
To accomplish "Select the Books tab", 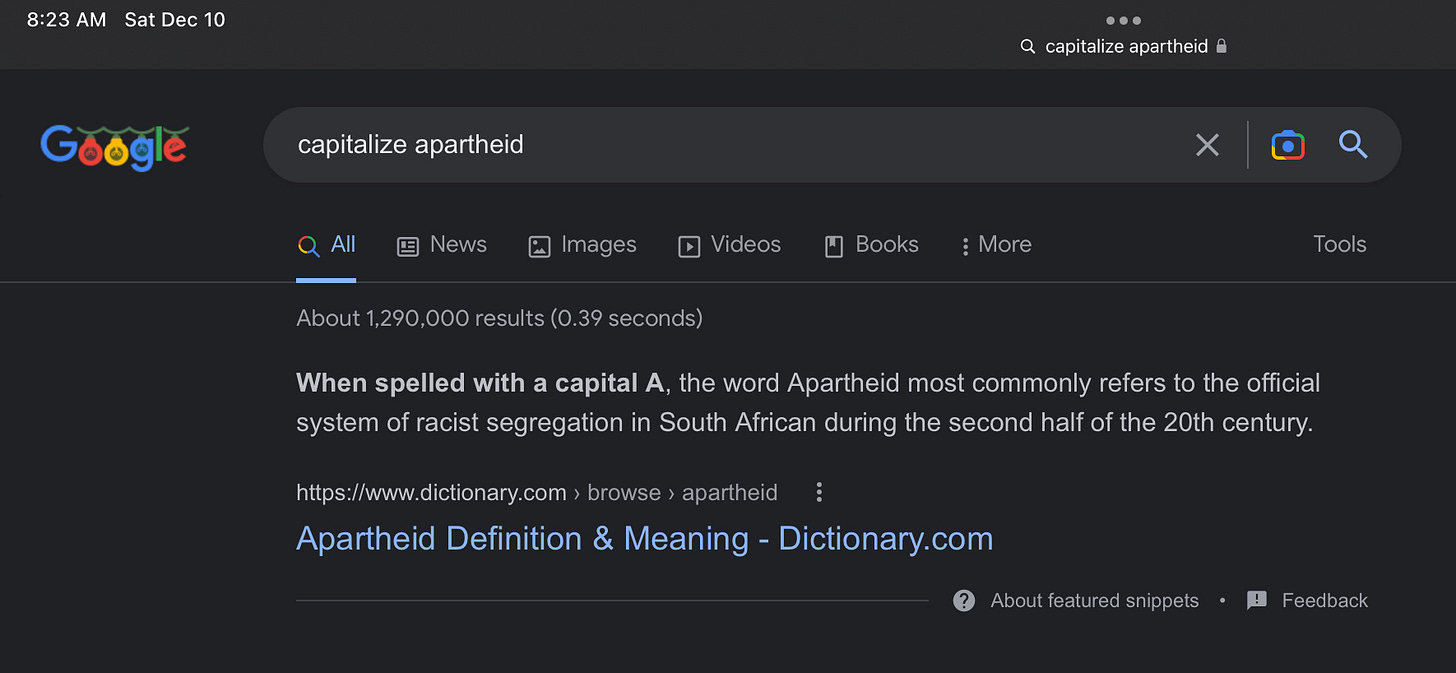I will [x=870, y=245].
